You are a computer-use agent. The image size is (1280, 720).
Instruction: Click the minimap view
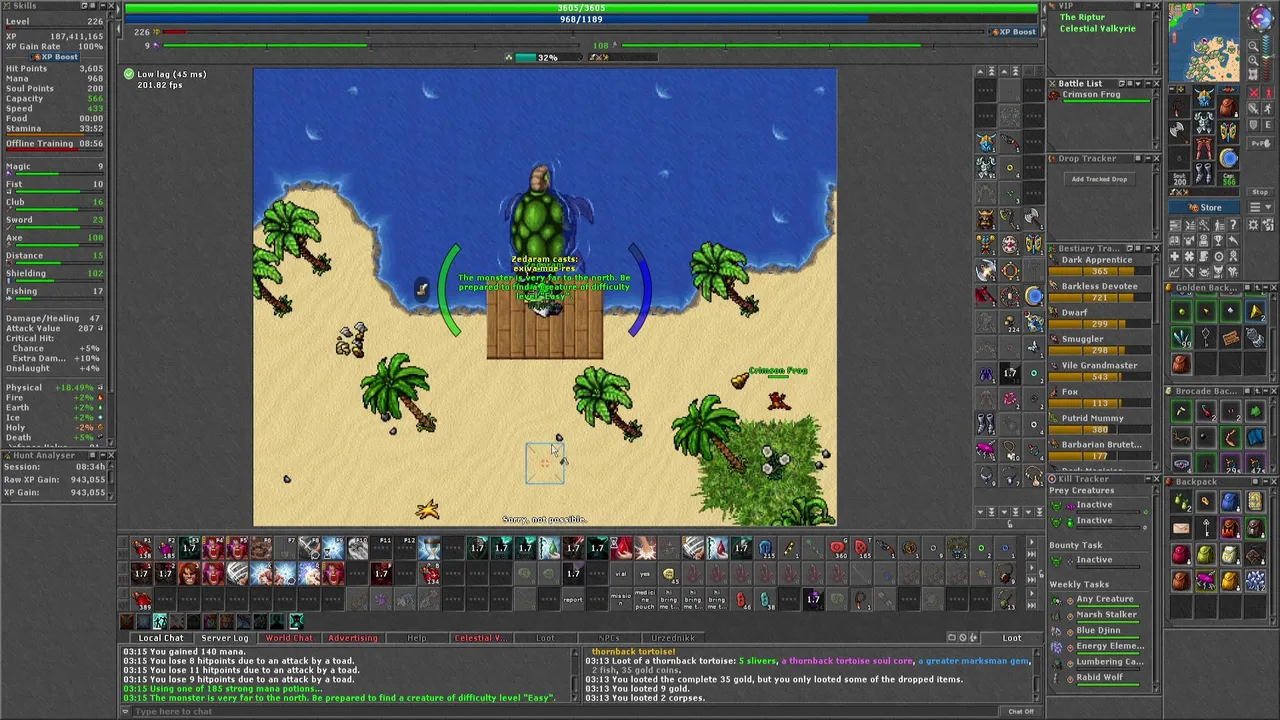tap(1204, 42)
